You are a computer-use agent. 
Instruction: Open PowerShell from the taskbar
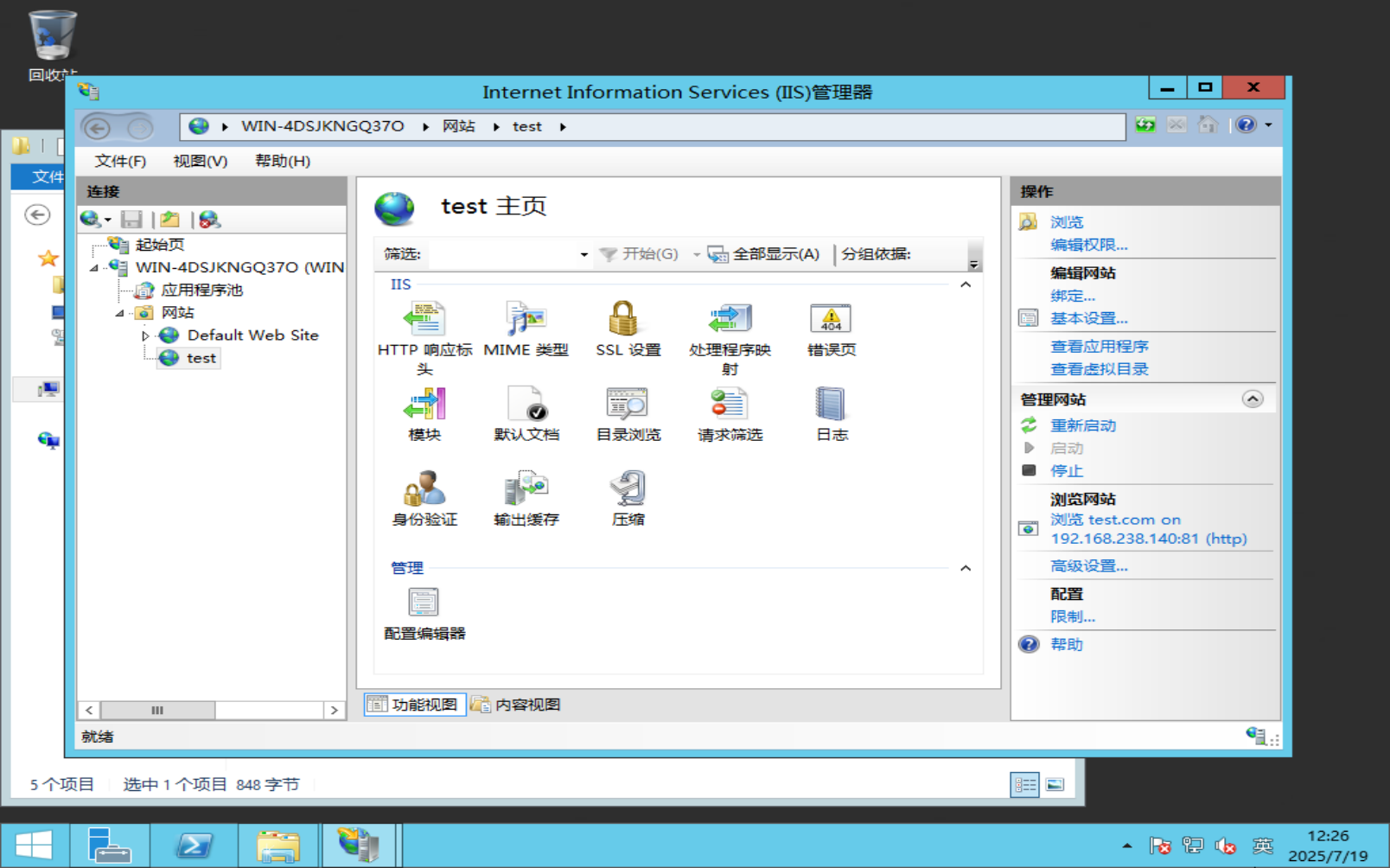(194, 844)
